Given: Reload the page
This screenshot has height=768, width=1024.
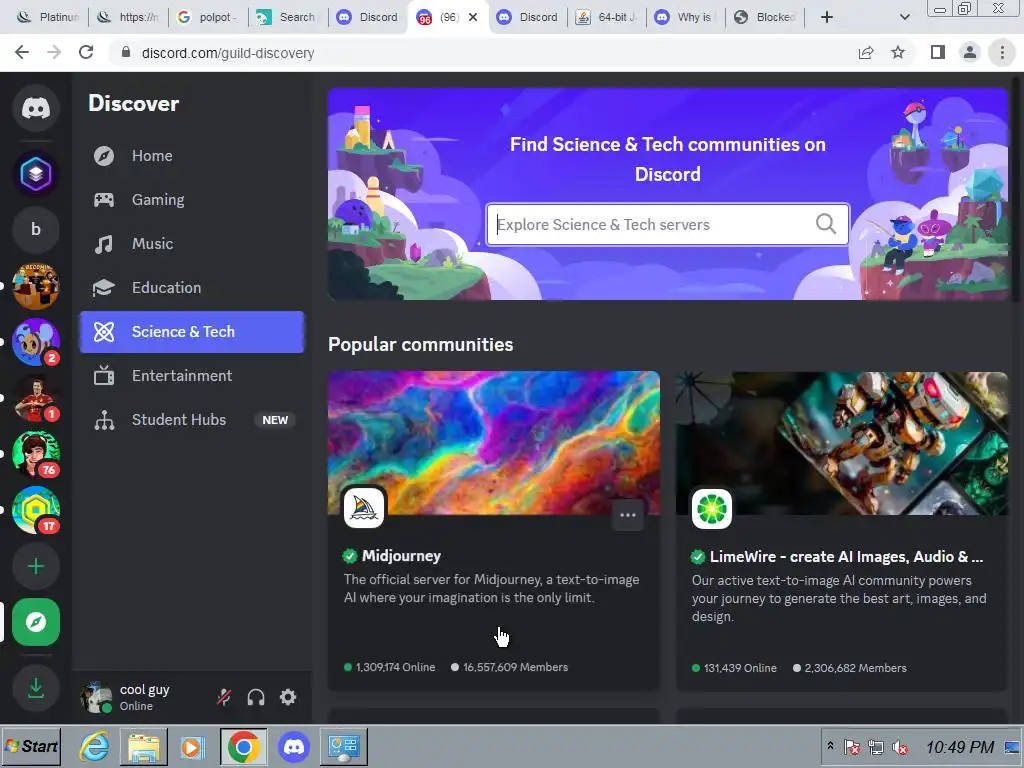Looking at the screenshot, I should pos(86,52).
